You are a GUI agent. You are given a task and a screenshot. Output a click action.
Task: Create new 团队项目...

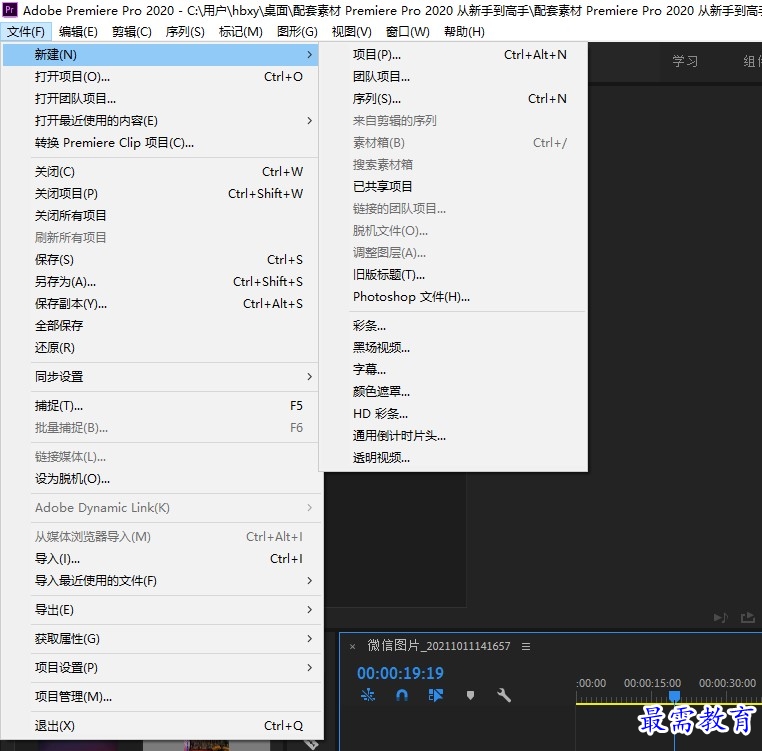click(453, 77)
